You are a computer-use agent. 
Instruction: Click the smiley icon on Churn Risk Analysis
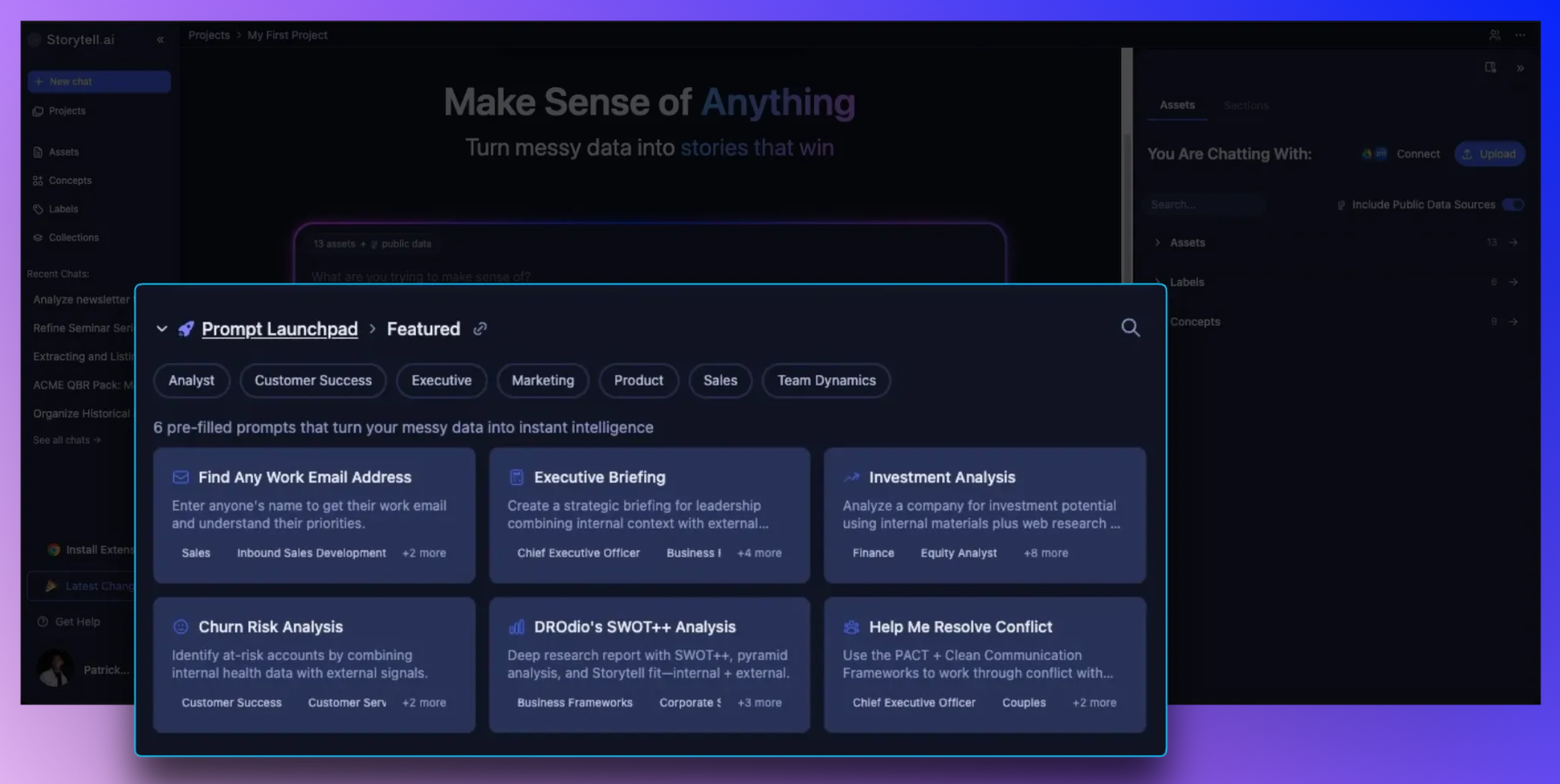click(x=180, y=627)
